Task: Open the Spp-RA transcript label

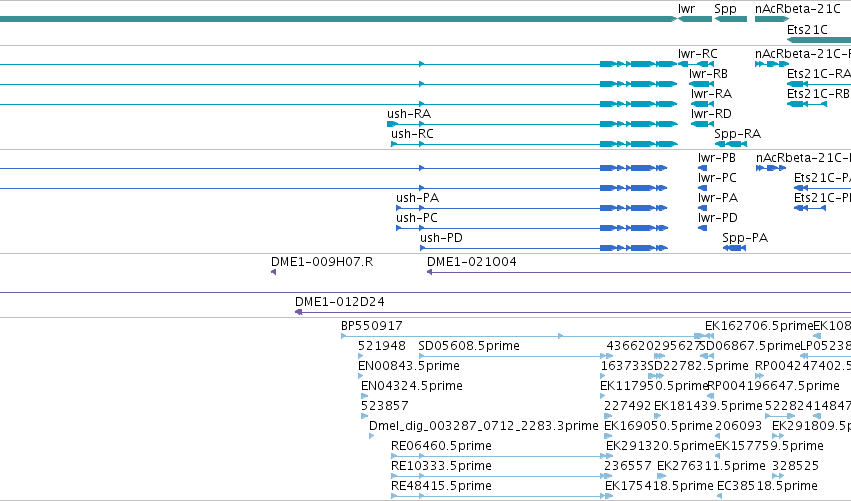Action: tap(738, 135)
